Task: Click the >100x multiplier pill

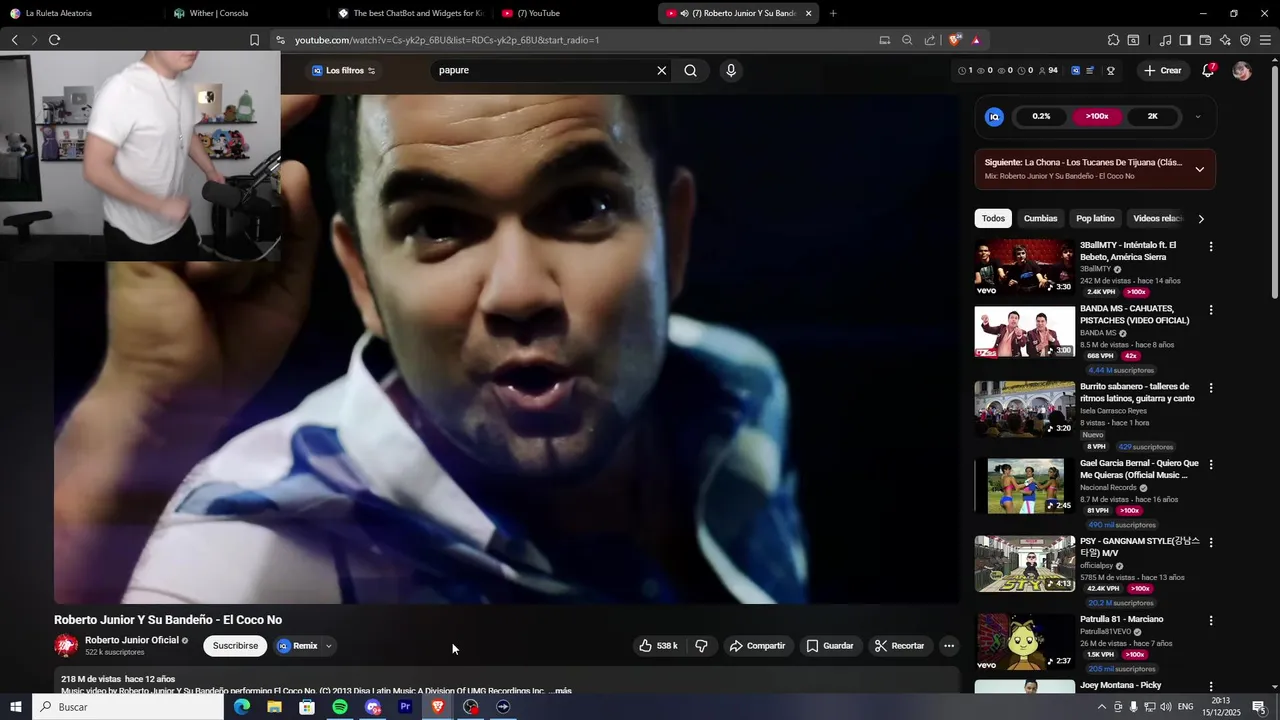Action: click(x=1097, y=116)
